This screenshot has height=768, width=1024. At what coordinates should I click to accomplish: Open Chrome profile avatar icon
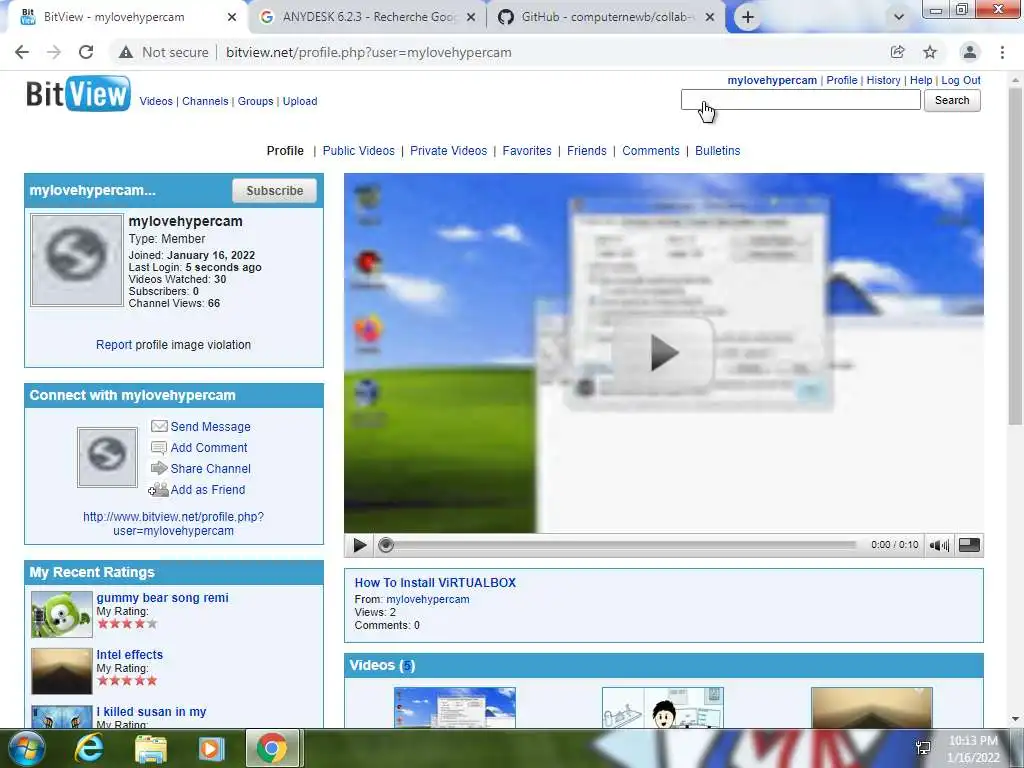(x=970, y=52)
